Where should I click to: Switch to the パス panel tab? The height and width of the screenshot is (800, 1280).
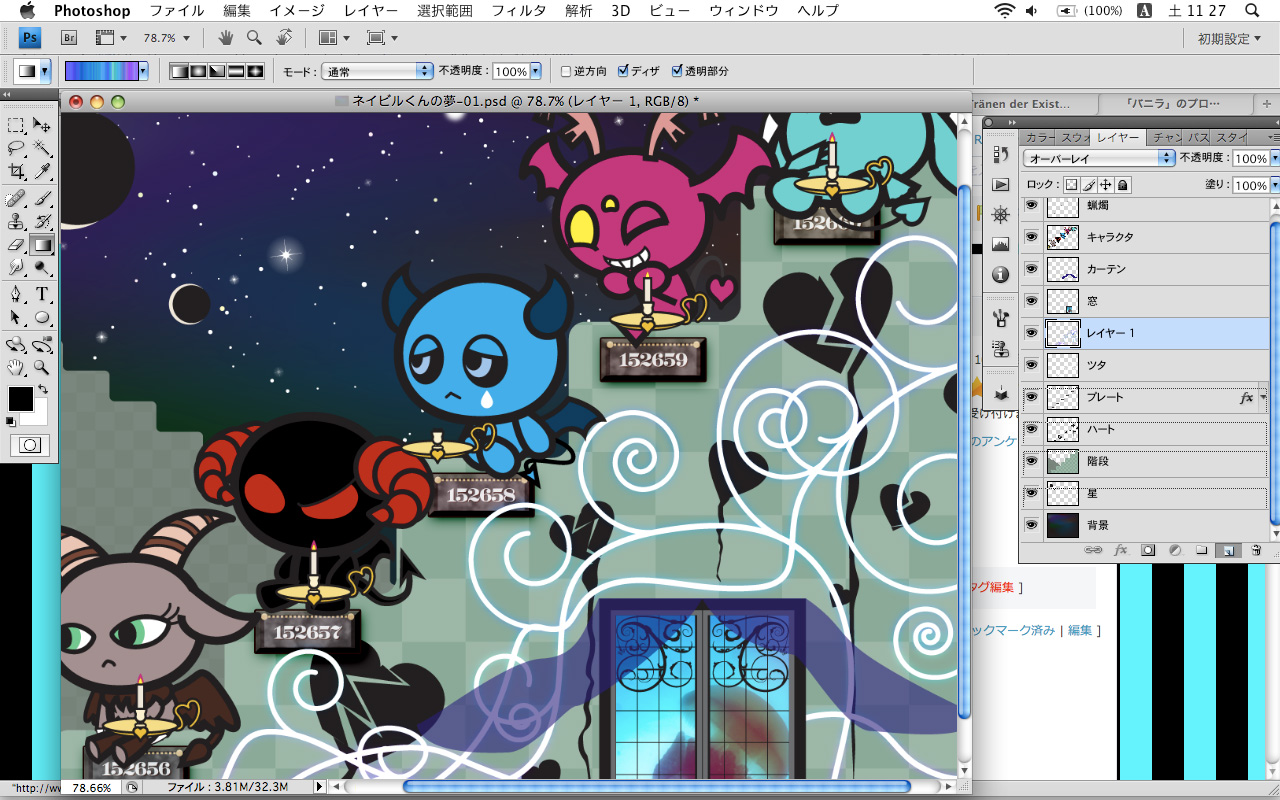(1198, 138)
